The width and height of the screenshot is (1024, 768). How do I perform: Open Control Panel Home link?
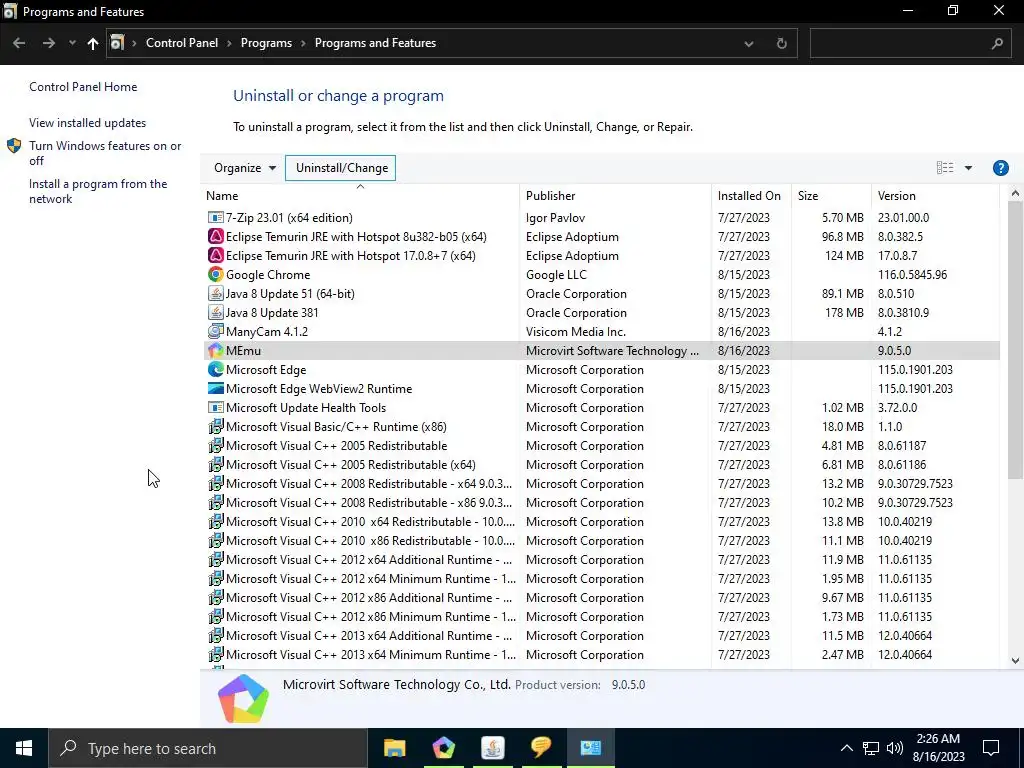pos(83,87)
